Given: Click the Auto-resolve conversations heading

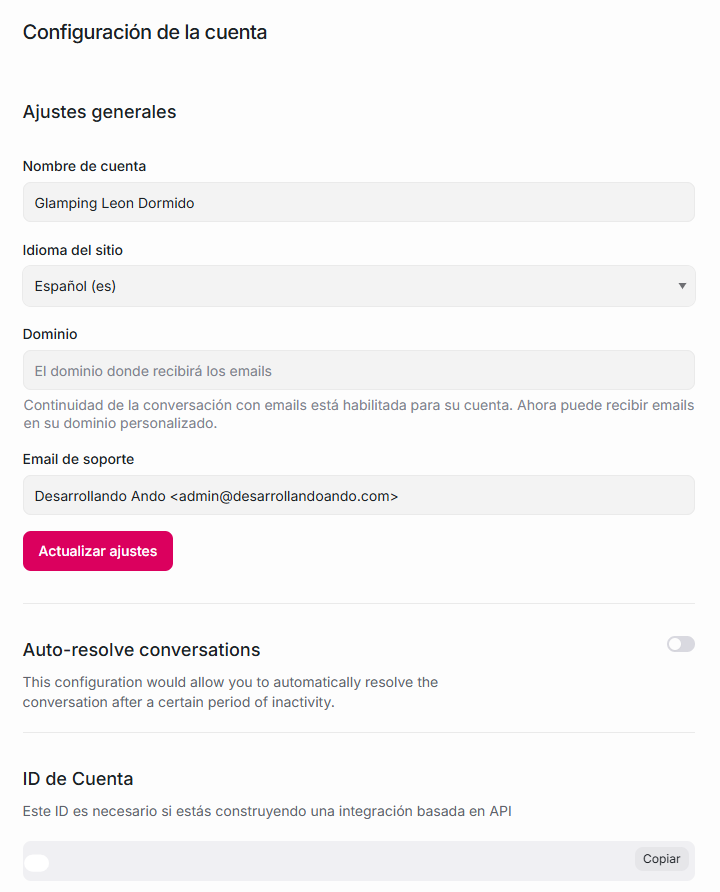Looking at the screenshot, I should (141, 650).
